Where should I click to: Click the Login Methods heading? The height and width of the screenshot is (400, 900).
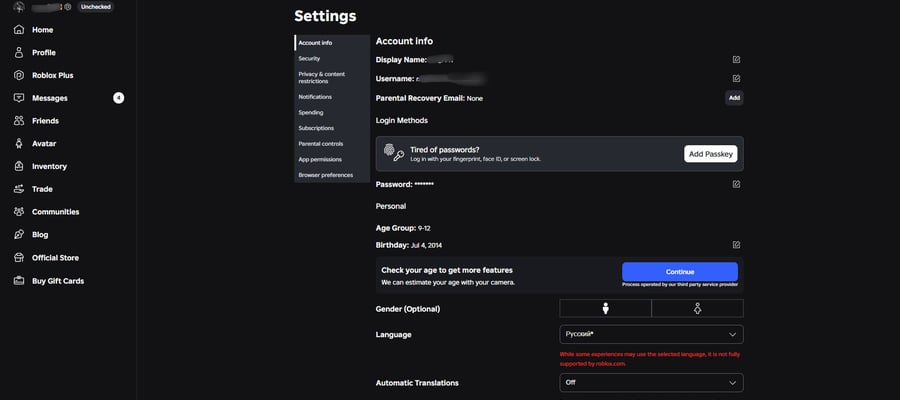(x=402, y=121)
